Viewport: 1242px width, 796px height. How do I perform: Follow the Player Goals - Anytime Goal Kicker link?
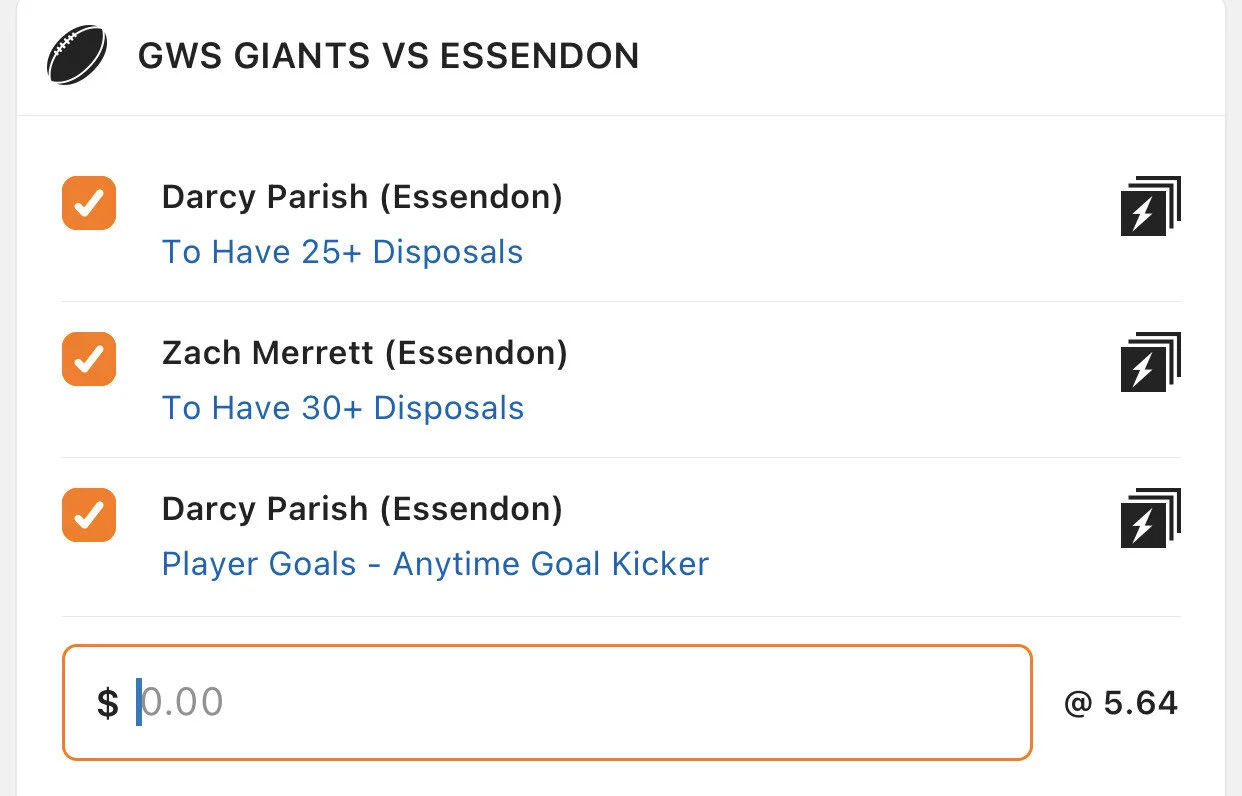point(435,564)
